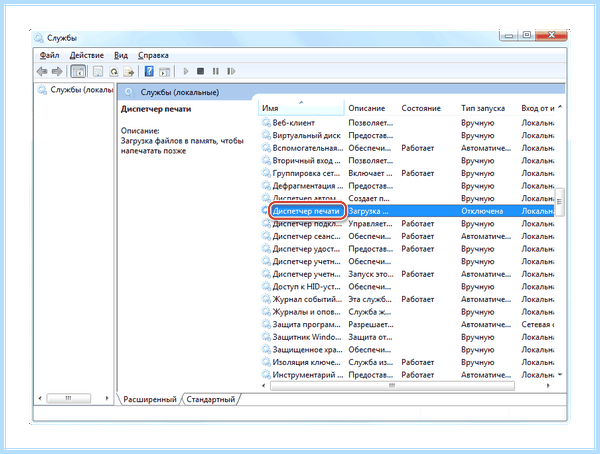Restart the service with the restart icon
600x454 pixels.
[x=231, y=71]
